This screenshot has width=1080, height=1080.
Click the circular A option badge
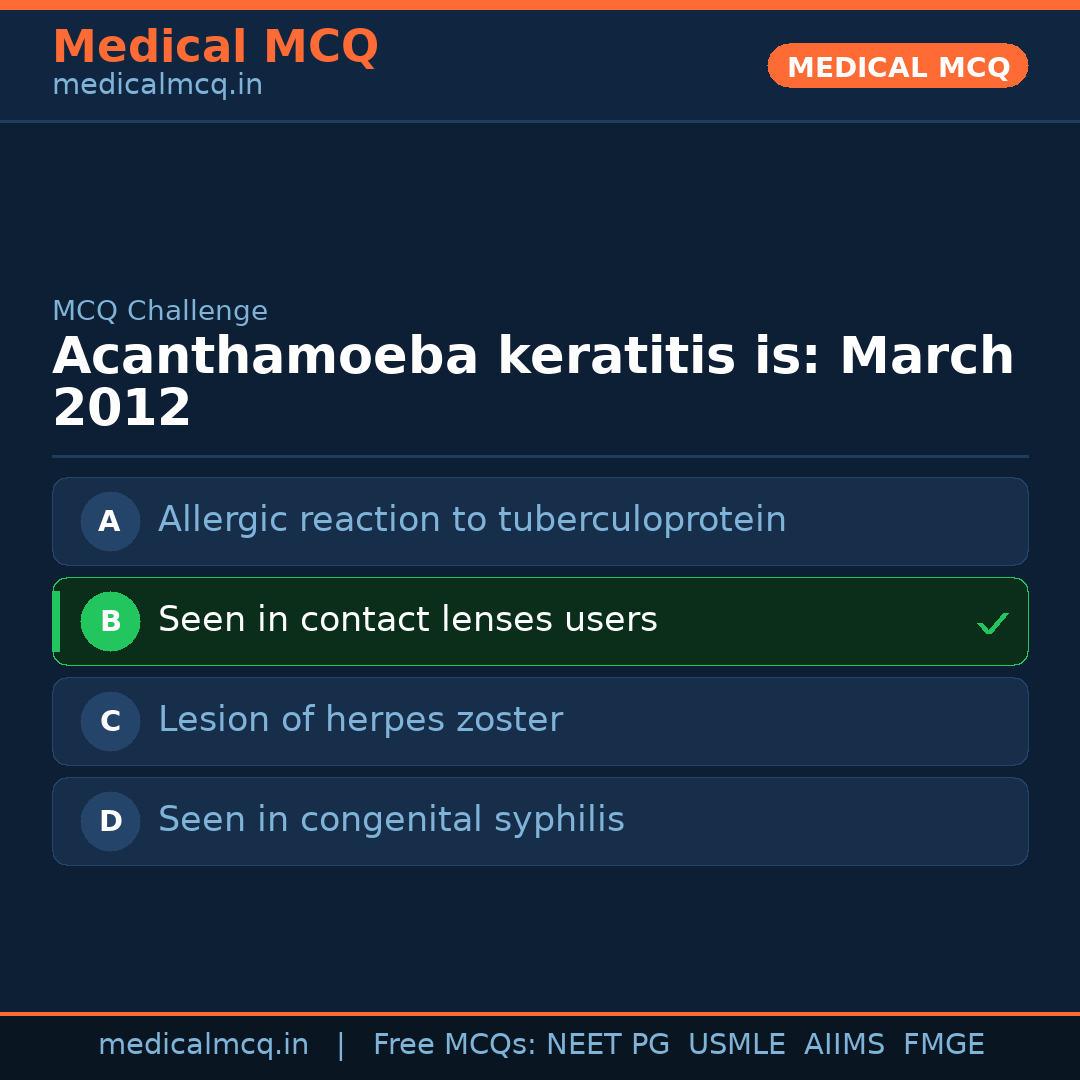tap(110, 521)
